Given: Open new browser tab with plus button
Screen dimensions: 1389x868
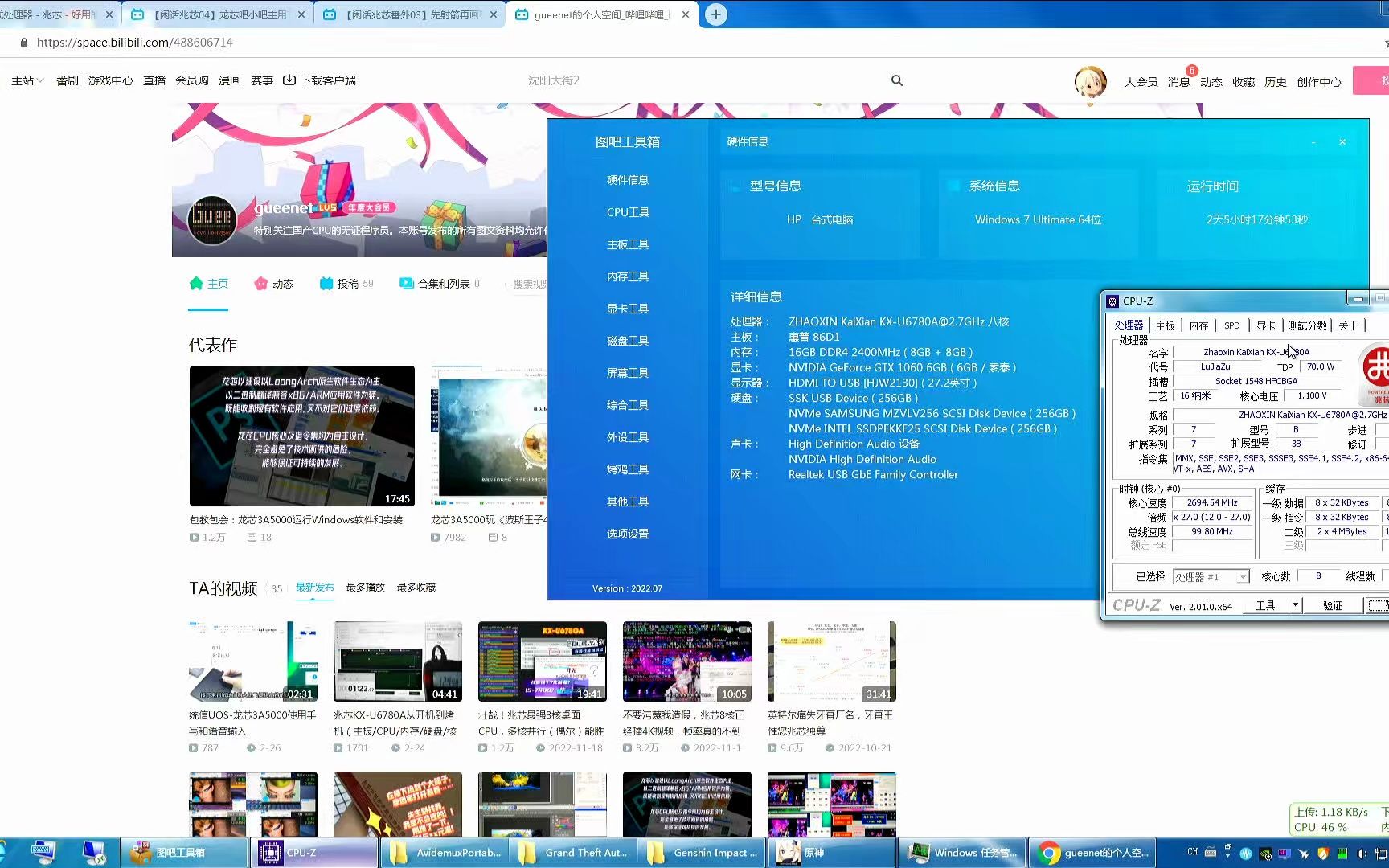Looking at the screenshot, I should tap(715, 14).
